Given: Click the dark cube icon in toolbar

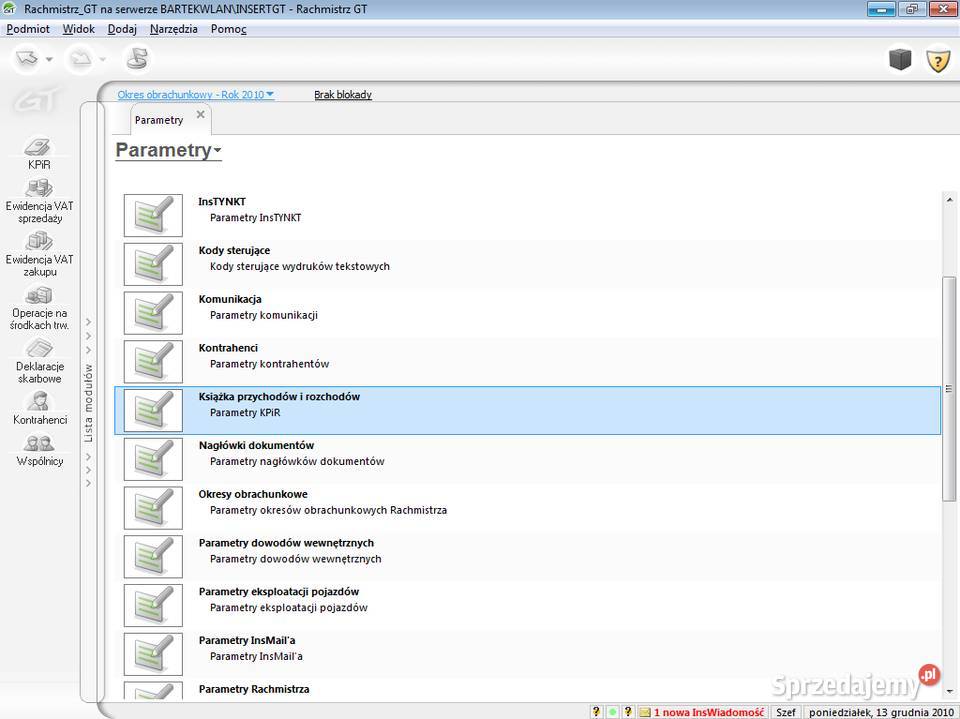Looking at the screenshot, I should click(x=900, y=59).
